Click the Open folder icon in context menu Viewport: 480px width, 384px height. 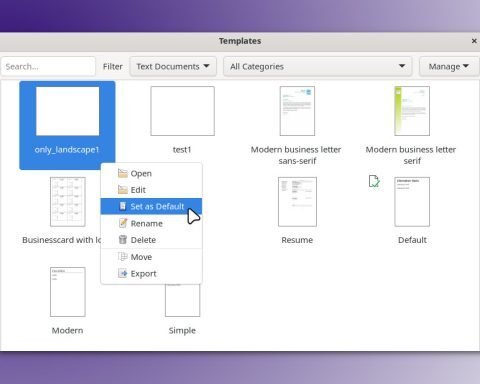(123, 173)
